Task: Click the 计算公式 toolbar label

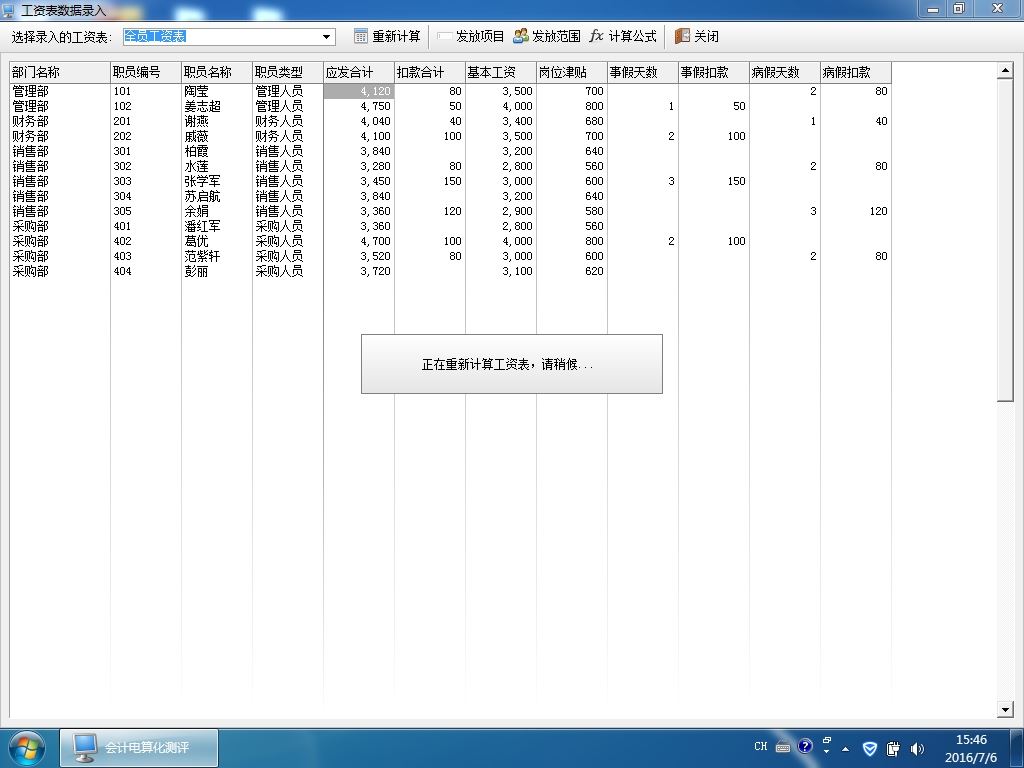Action: tap(632, 37)
